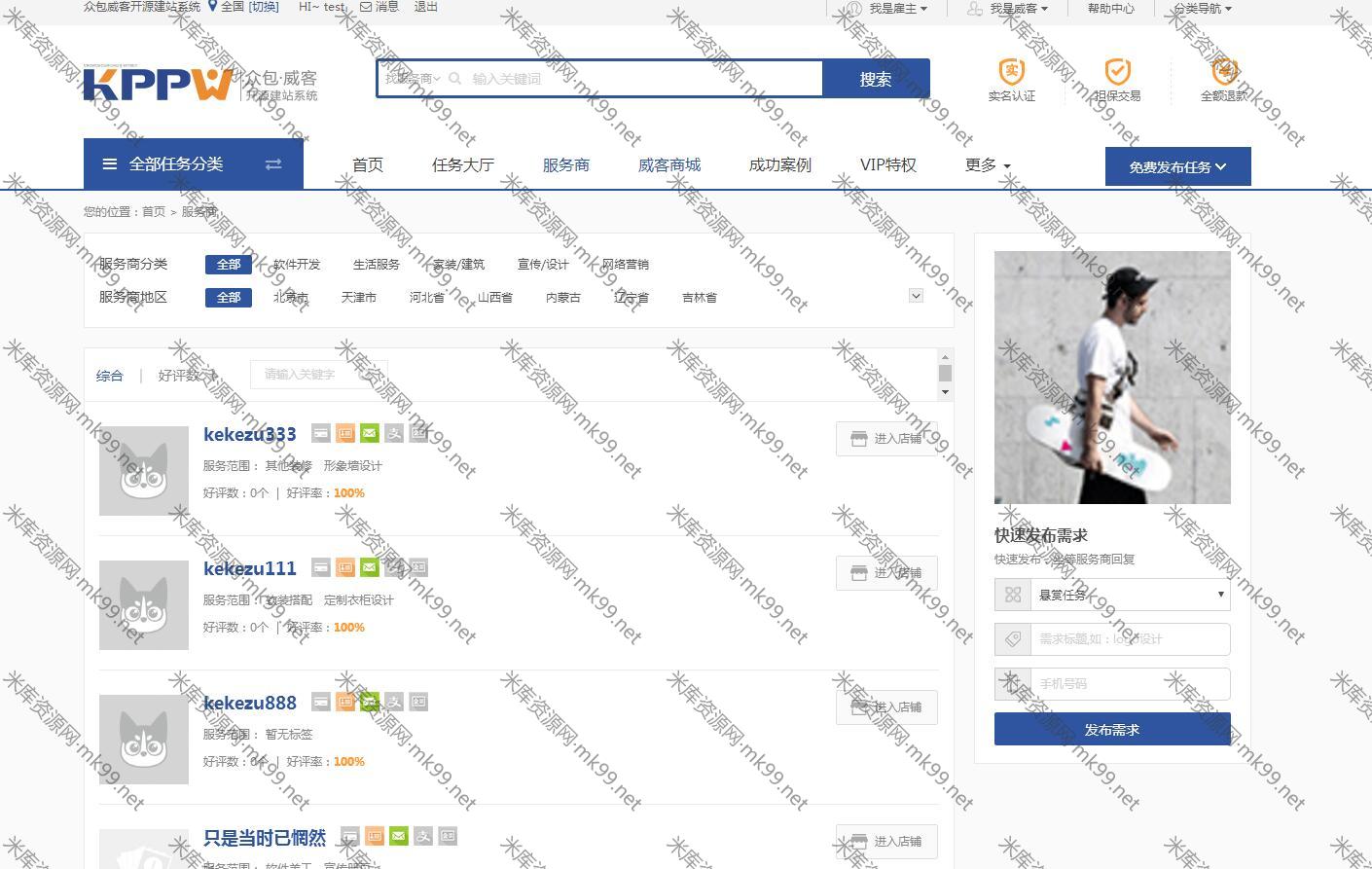The image size is (1372, 869).
Task: Expand the region list chevron
Action: (916, 295)
